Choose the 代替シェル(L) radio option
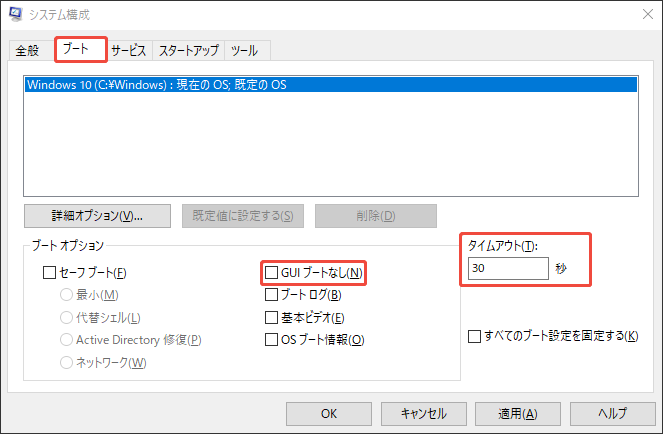 click(x=66, y=317)
